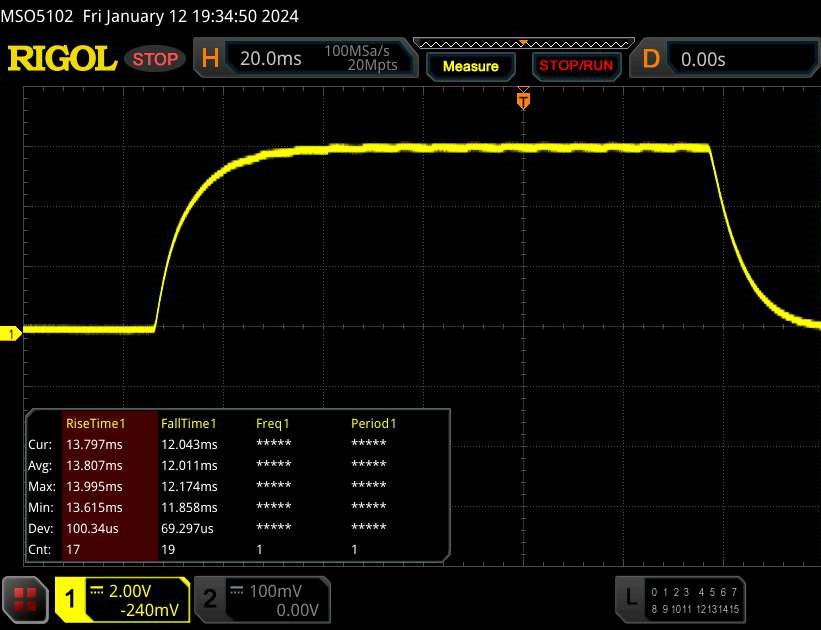
Task: Click the digital channels 0-15 indicator
Action: pos(695,600)
